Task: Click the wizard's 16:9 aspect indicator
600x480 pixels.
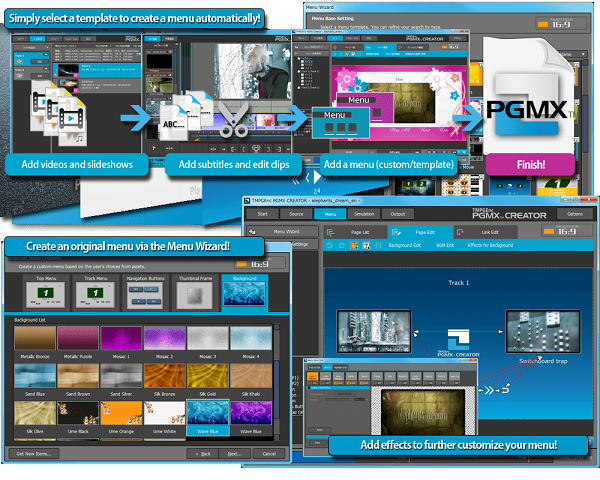Action: pyautogui.click(x=260, y=264)
